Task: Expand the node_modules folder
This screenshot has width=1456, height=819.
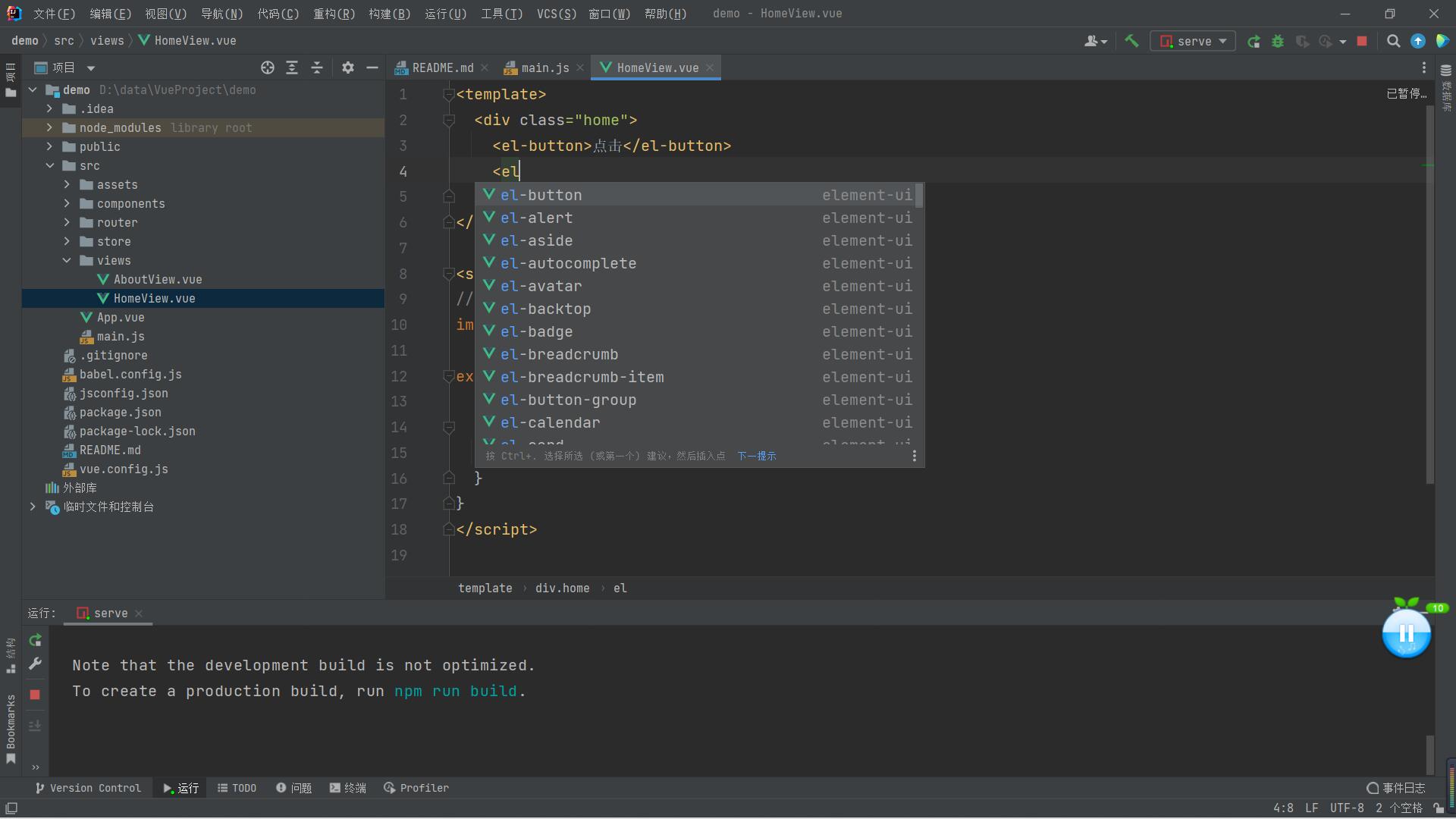Action: (49, 127)
